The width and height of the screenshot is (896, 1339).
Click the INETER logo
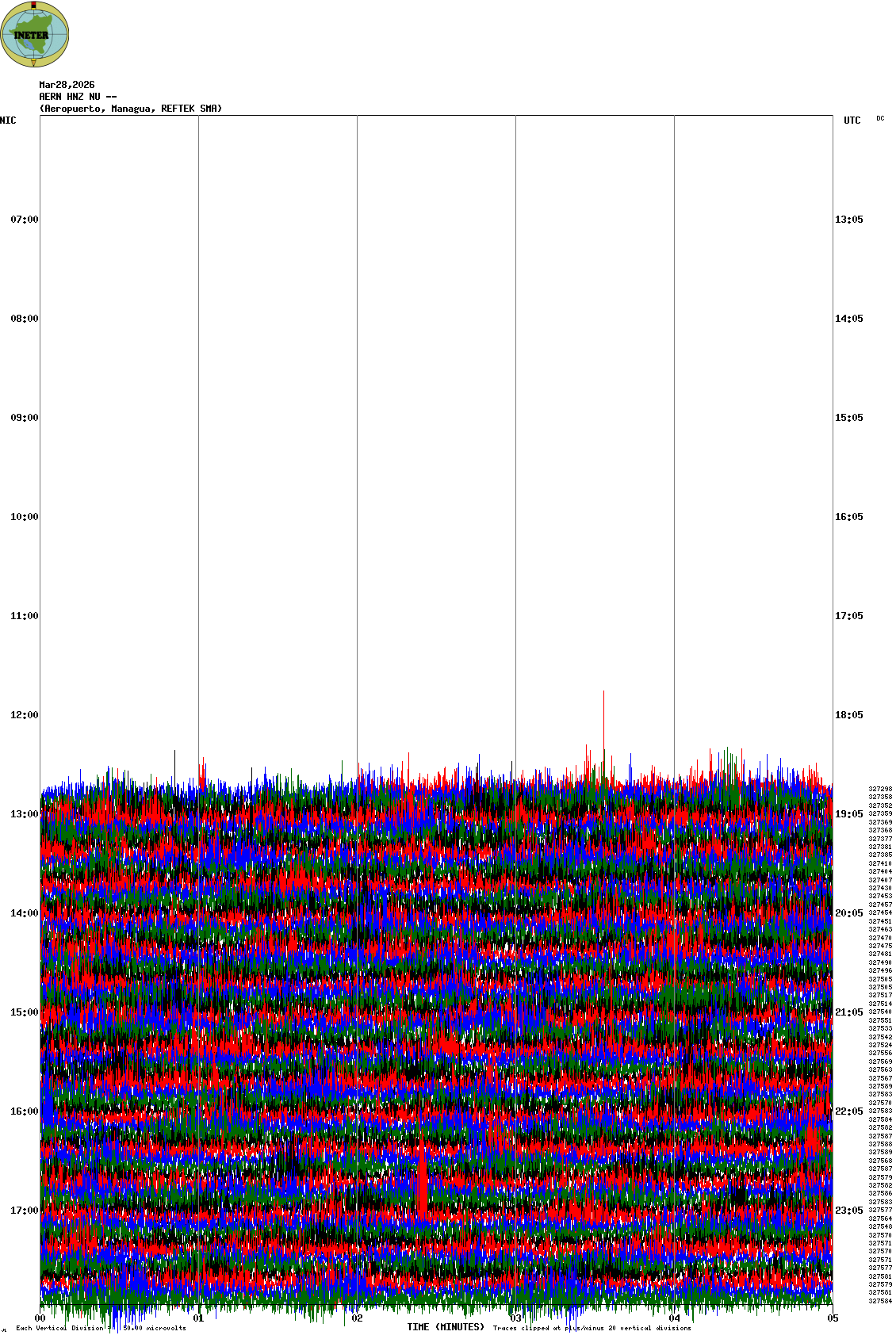(35, 34)
